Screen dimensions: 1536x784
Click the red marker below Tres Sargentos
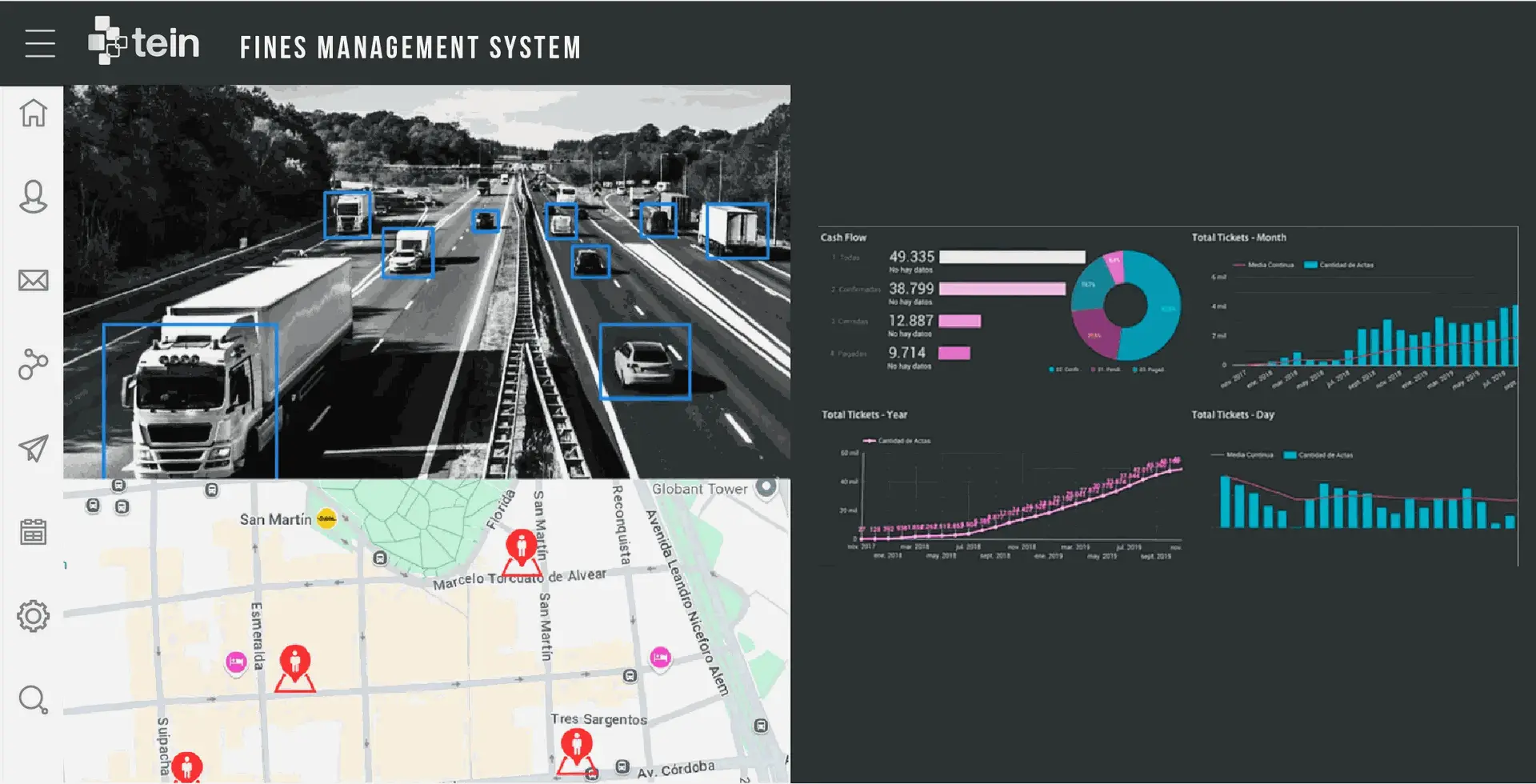tap(576, 747)
